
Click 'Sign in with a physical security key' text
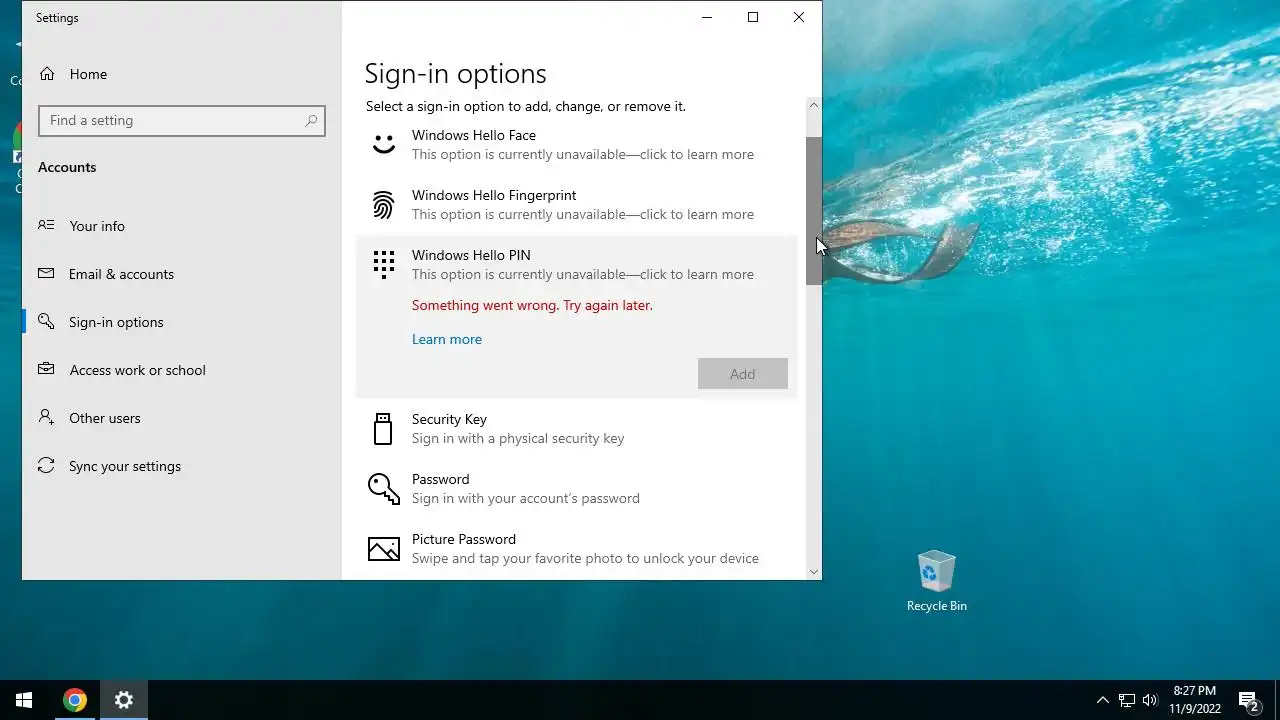pyautogui.click(x=518, y=438)
